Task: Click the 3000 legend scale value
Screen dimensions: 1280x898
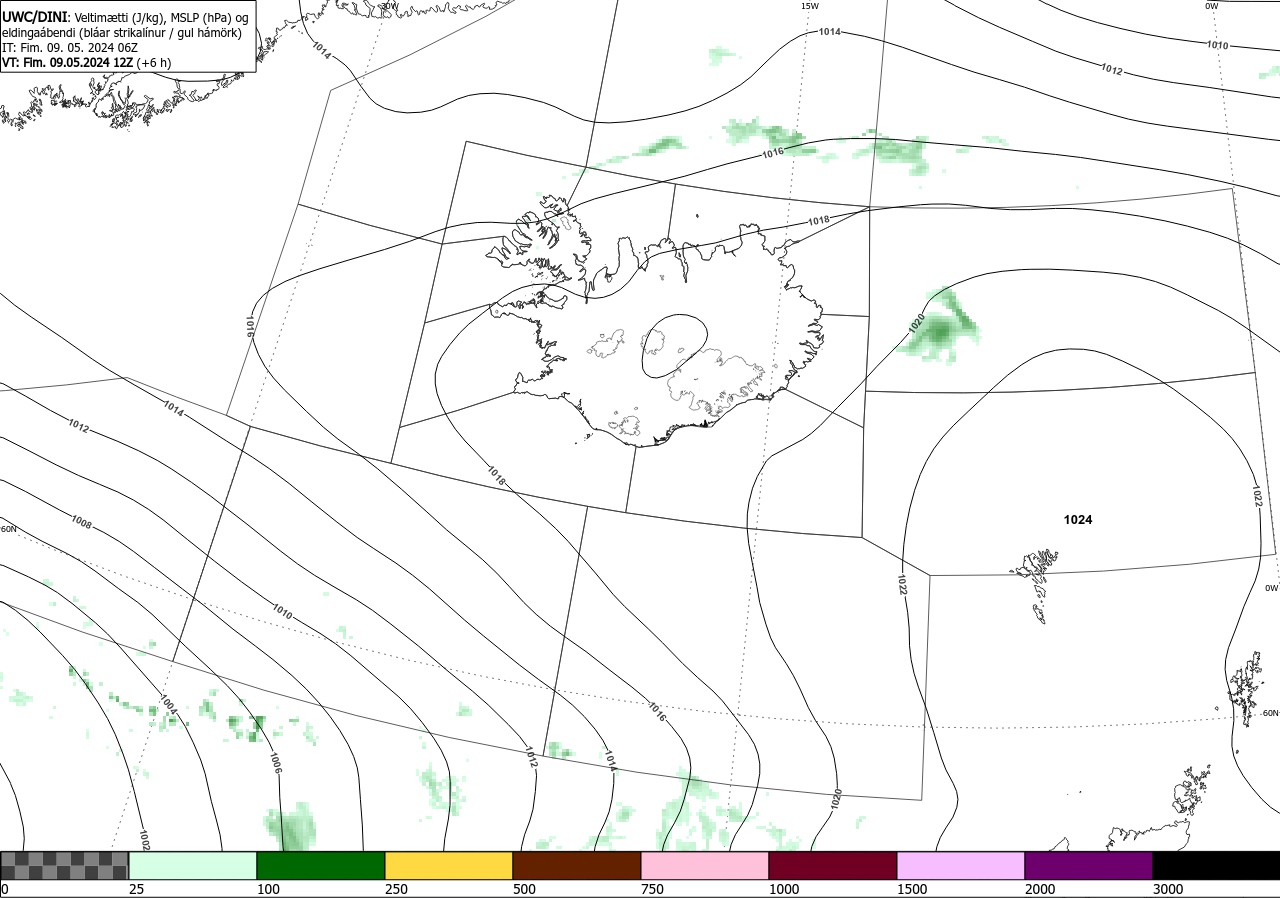Action: 1168,889
